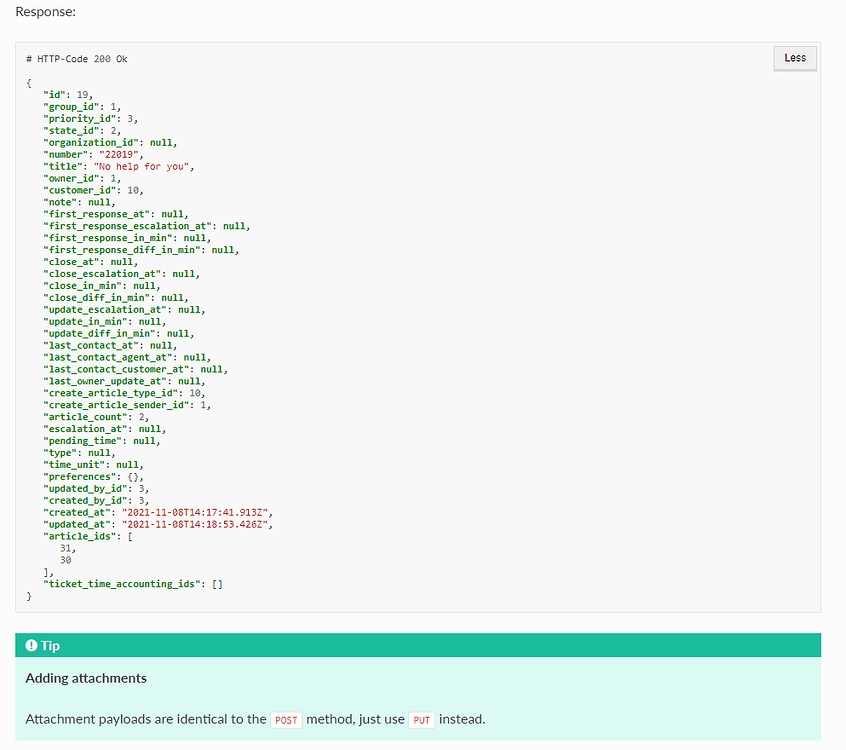This screenshot has width=846, height=750.
Task: Click the "article_ids" key
Action: 82,536
